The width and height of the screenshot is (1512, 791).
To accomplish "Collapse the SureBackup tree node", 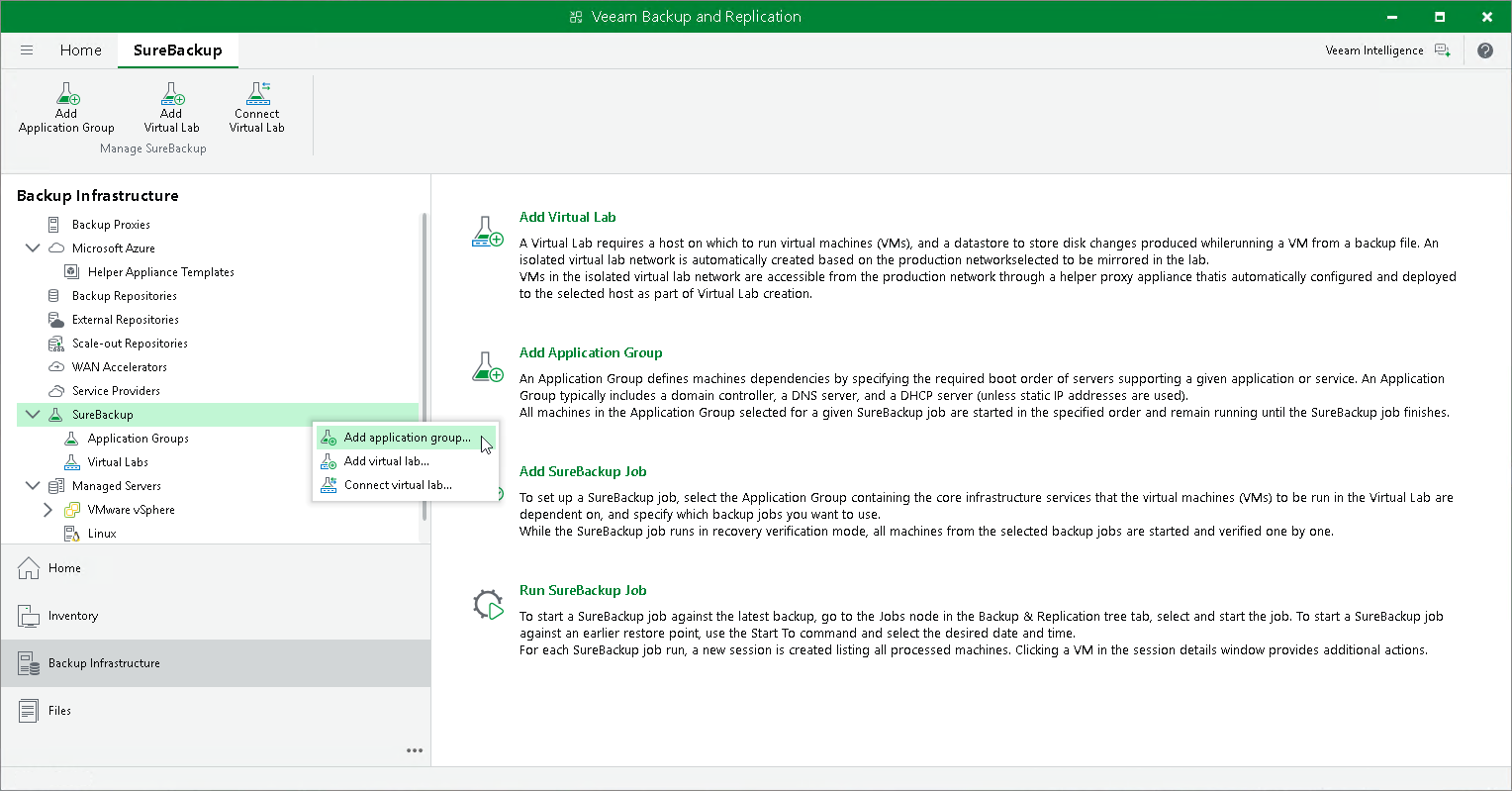I will [33, 415].
